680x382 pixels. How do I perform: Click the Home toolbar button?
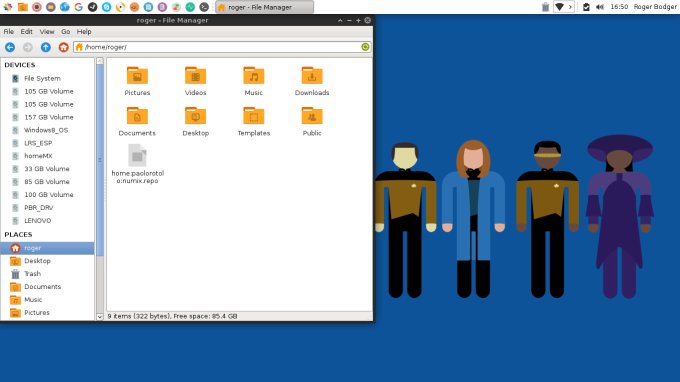point(63,47)
